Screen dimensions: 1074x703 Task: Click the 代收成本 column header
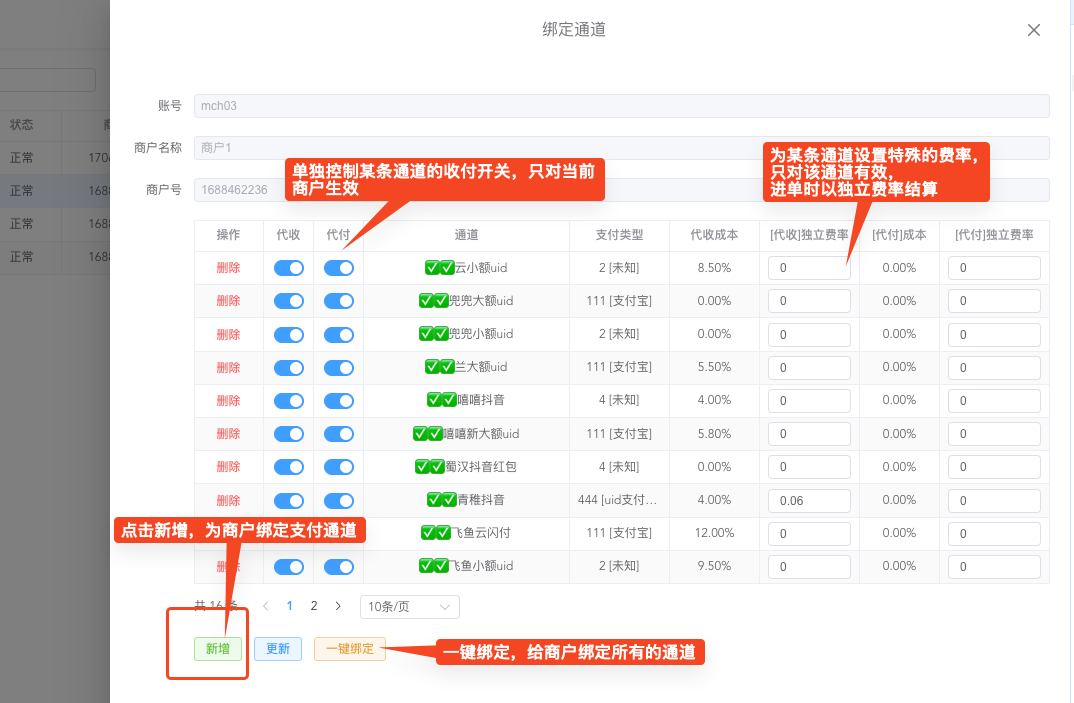pos(714,235)
